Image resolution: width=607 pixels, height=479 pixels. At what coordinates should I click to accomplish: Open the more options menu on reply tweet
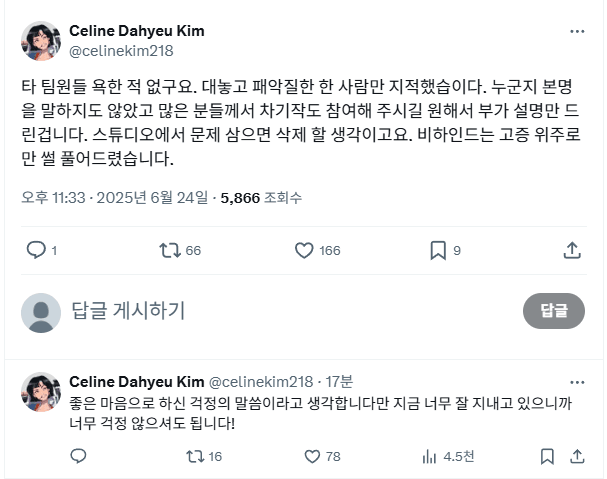(576, 381)
